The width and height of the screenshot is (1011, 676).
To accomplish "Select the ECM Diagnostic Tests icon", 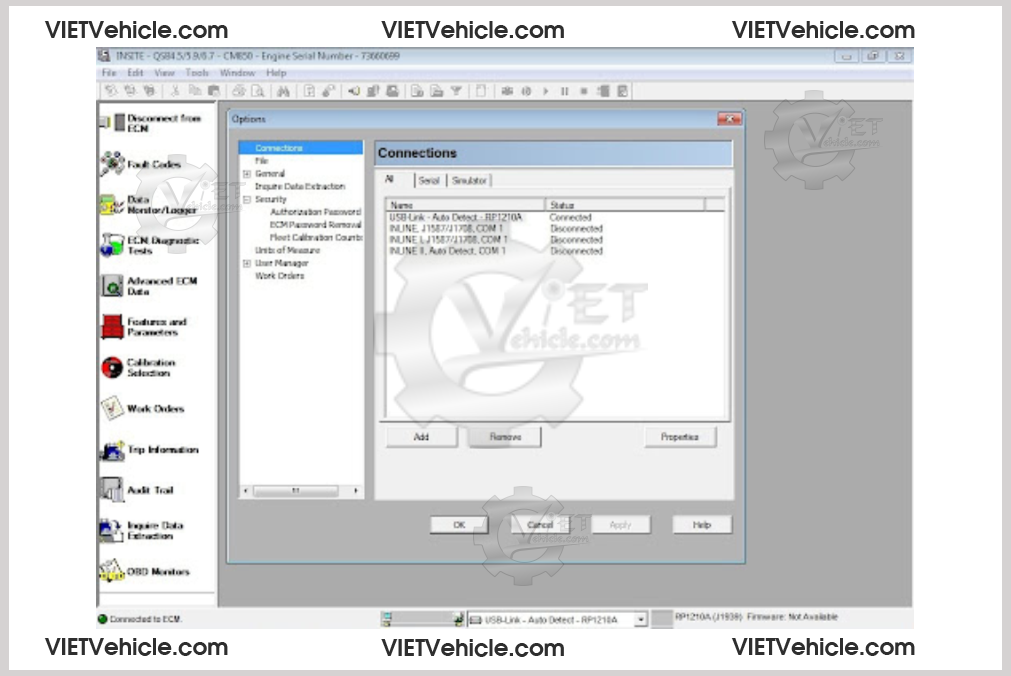I will point(112,245).
